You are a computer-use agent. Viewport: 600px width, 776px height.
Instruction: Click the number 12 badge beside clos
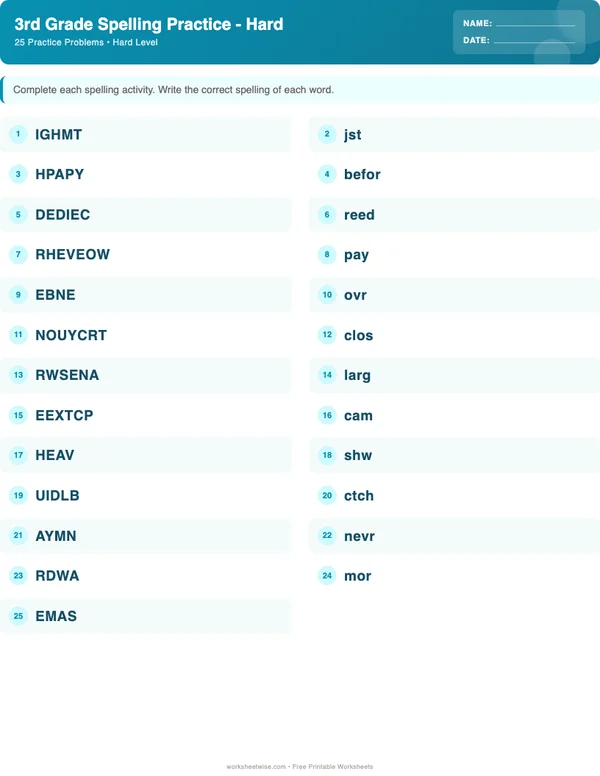[327, 335]
